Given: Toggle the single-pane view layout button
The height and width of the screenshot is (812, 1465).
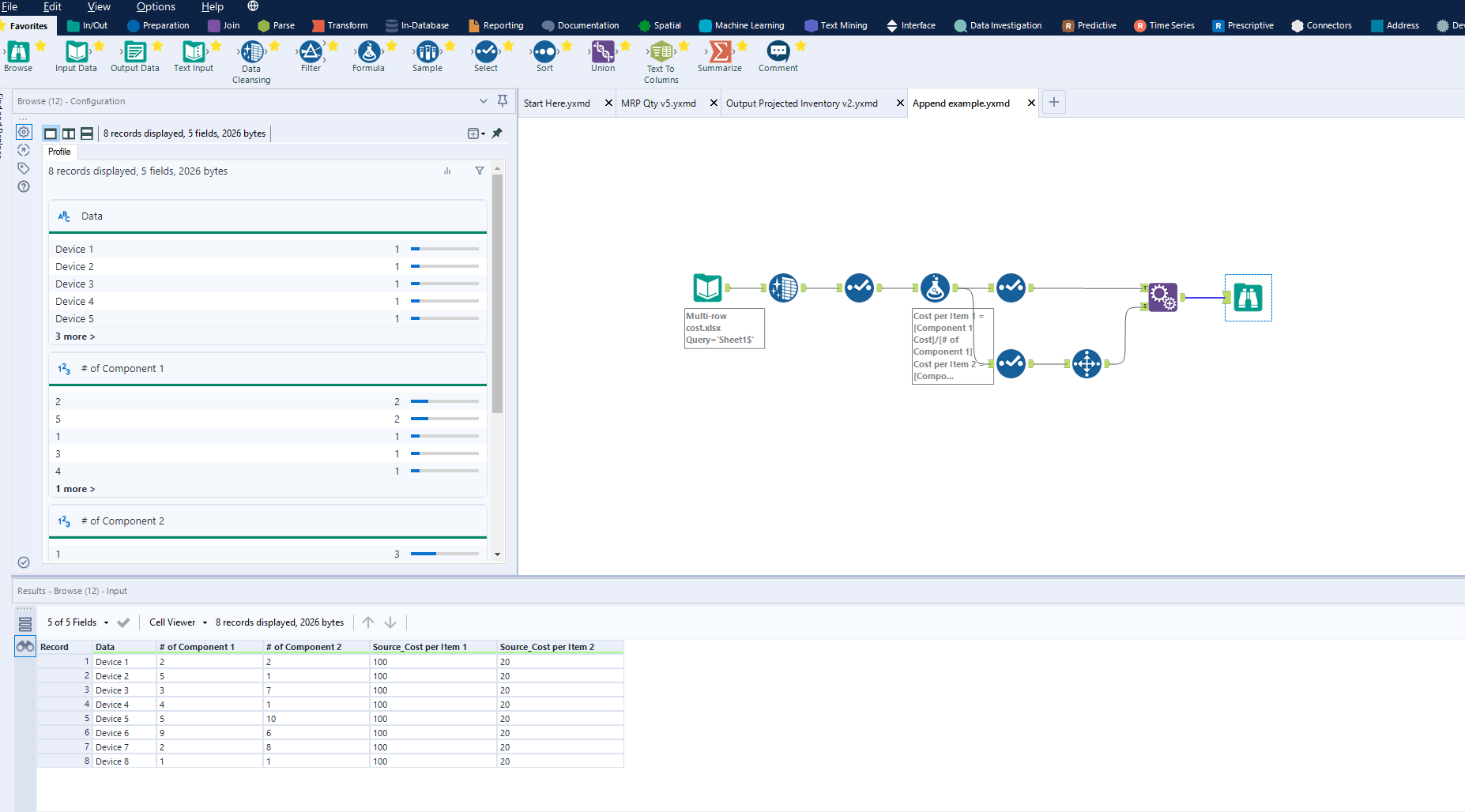Looking at the screenshot, I should [x=51, y=133].
